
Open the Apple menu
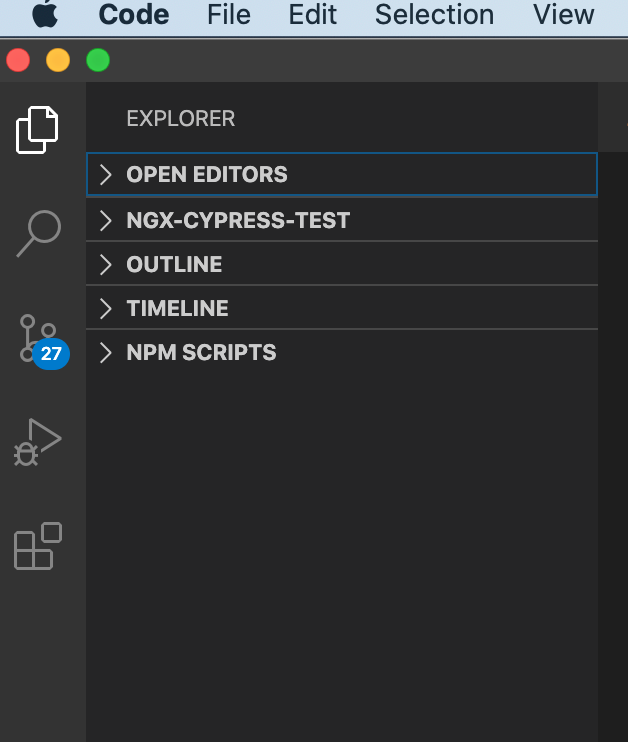click(x=45, y=15)
